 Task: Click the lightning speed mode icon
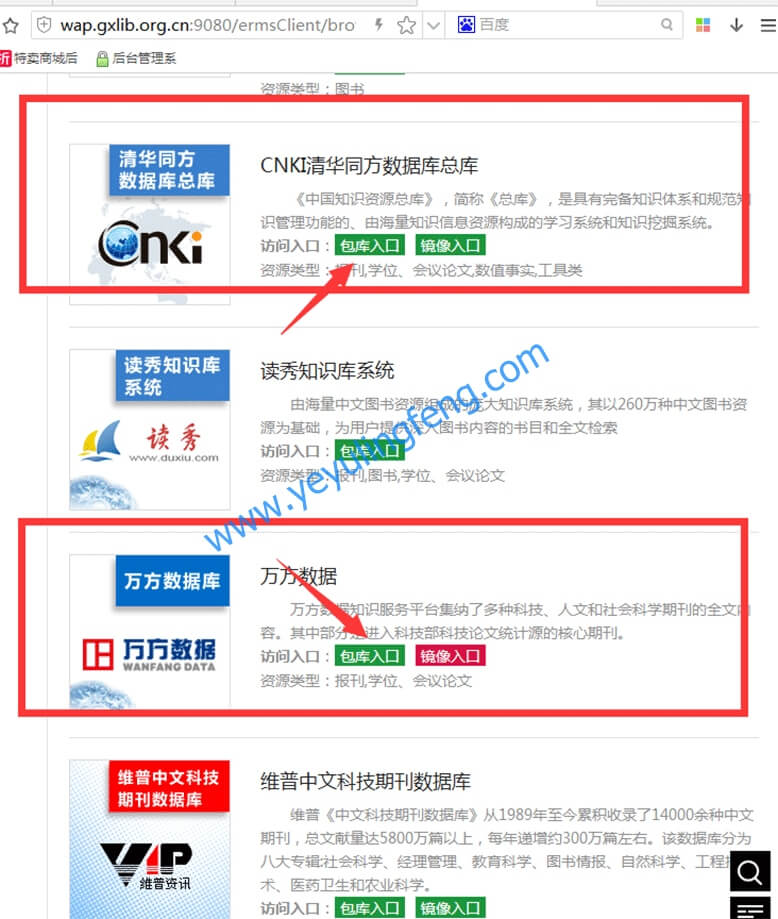[x=379, y=25]
